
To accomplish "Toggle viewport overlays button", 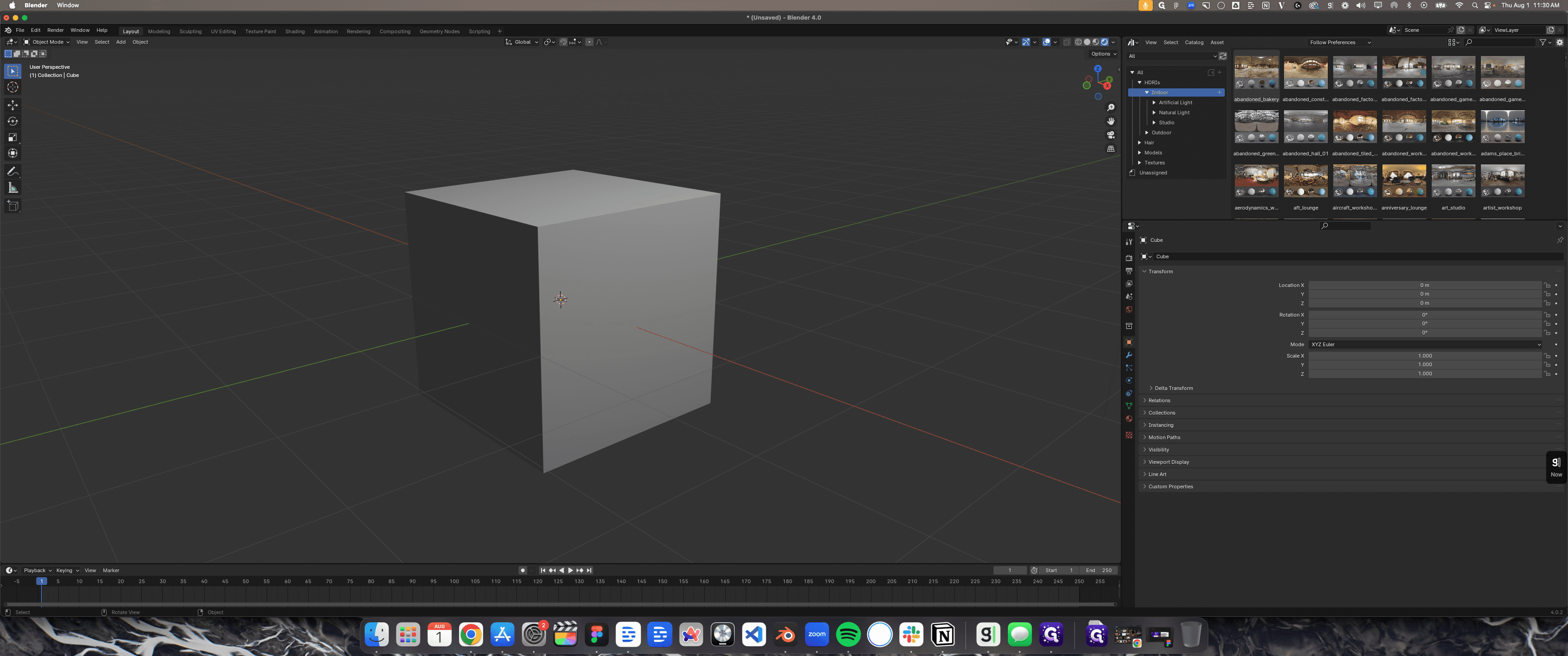I will (1047, 42).
